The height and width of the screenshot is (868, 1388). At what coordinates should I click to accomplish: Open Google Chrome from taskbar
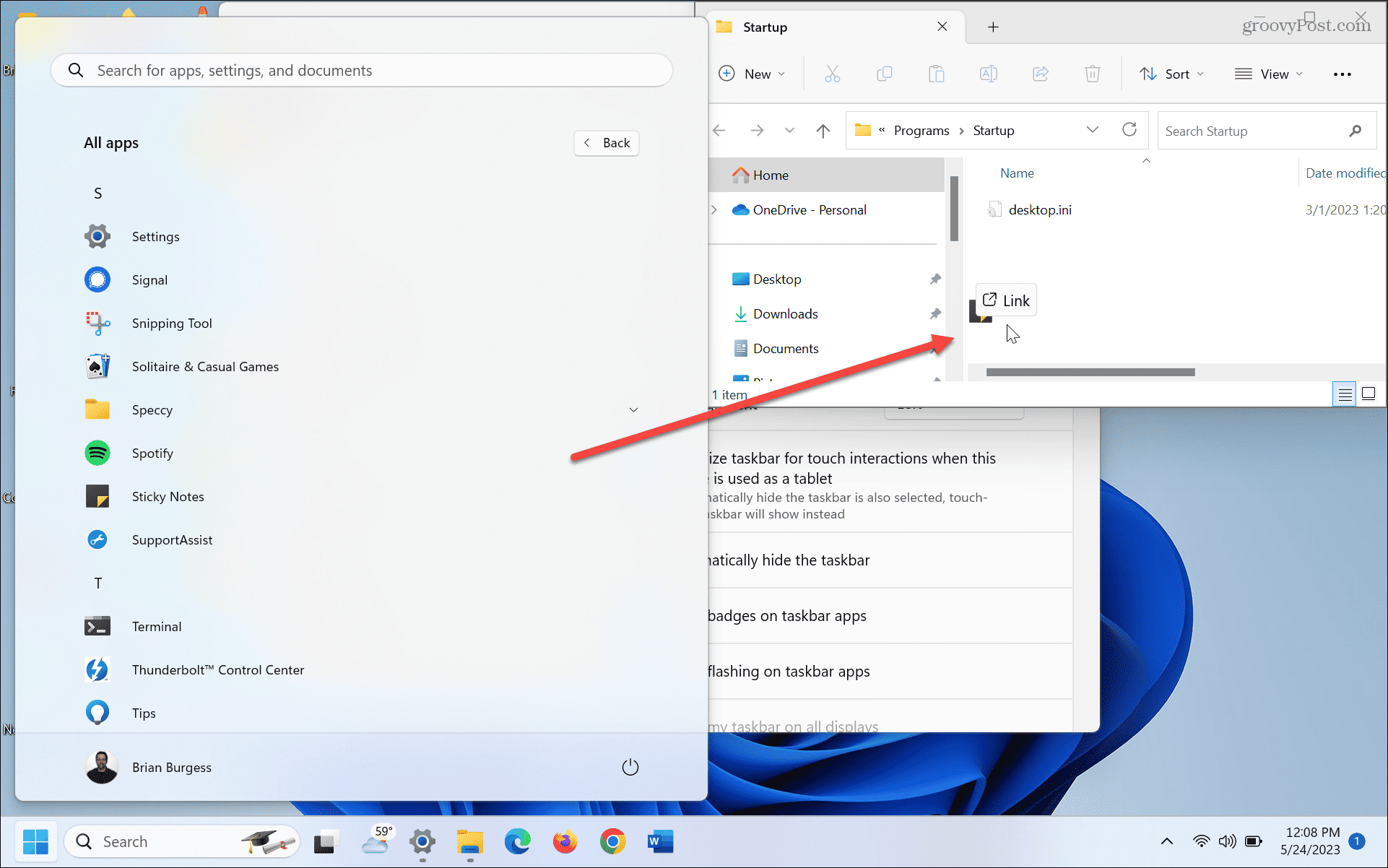tap(613, 841)
